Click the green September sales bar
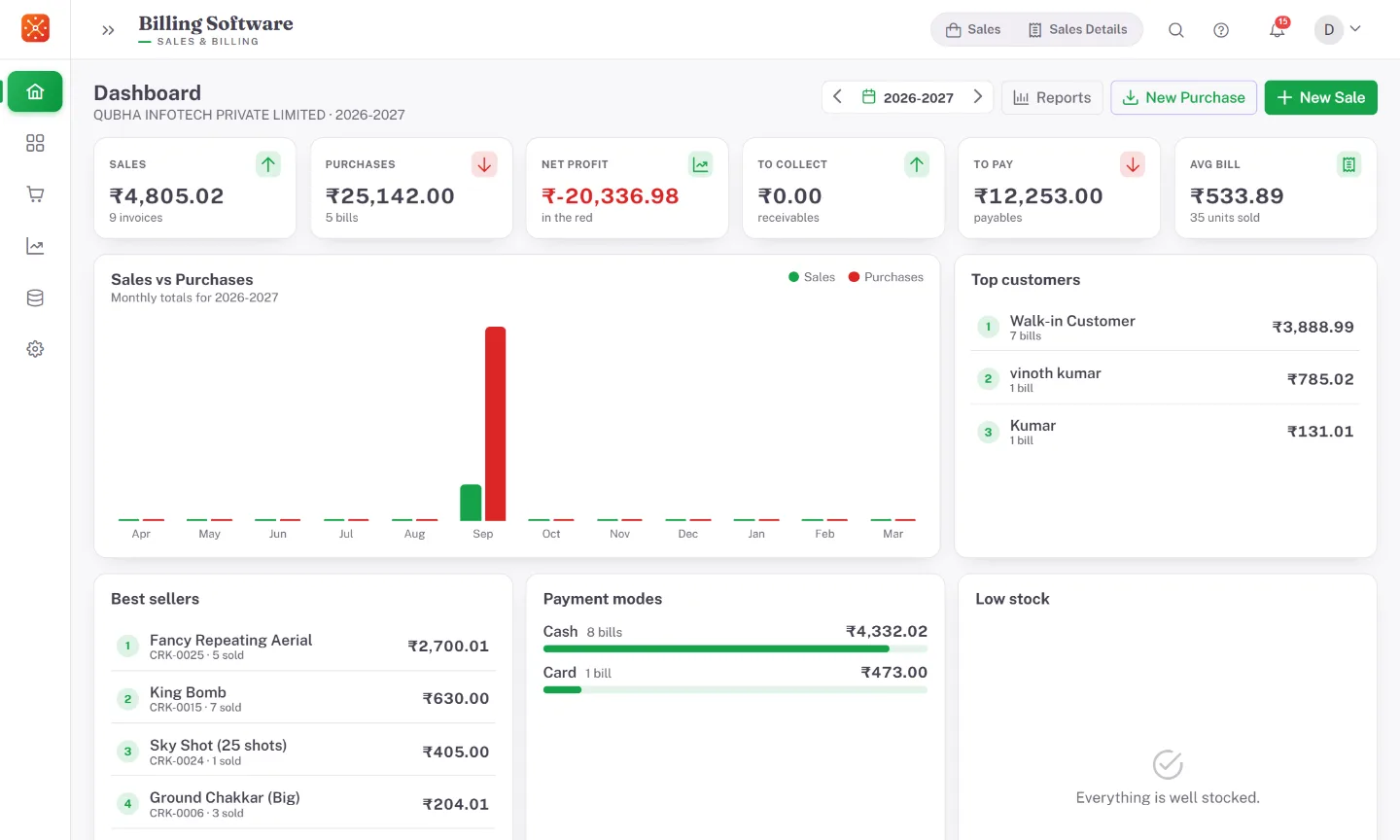 471,503
